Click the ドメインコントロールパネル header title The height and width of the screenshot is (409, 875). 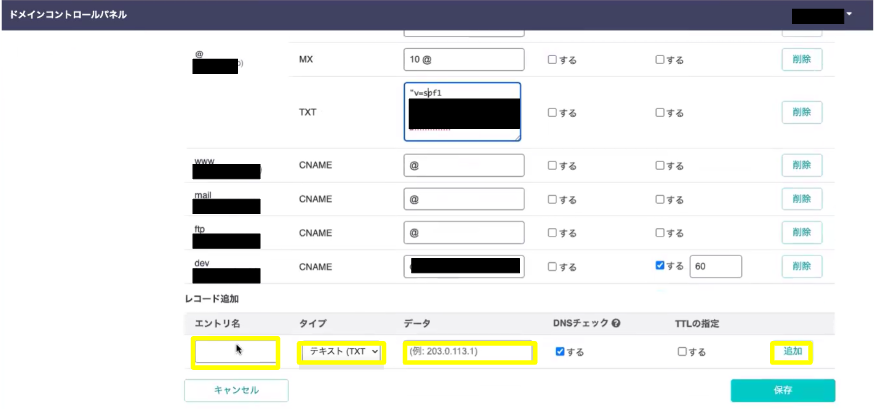68,15
